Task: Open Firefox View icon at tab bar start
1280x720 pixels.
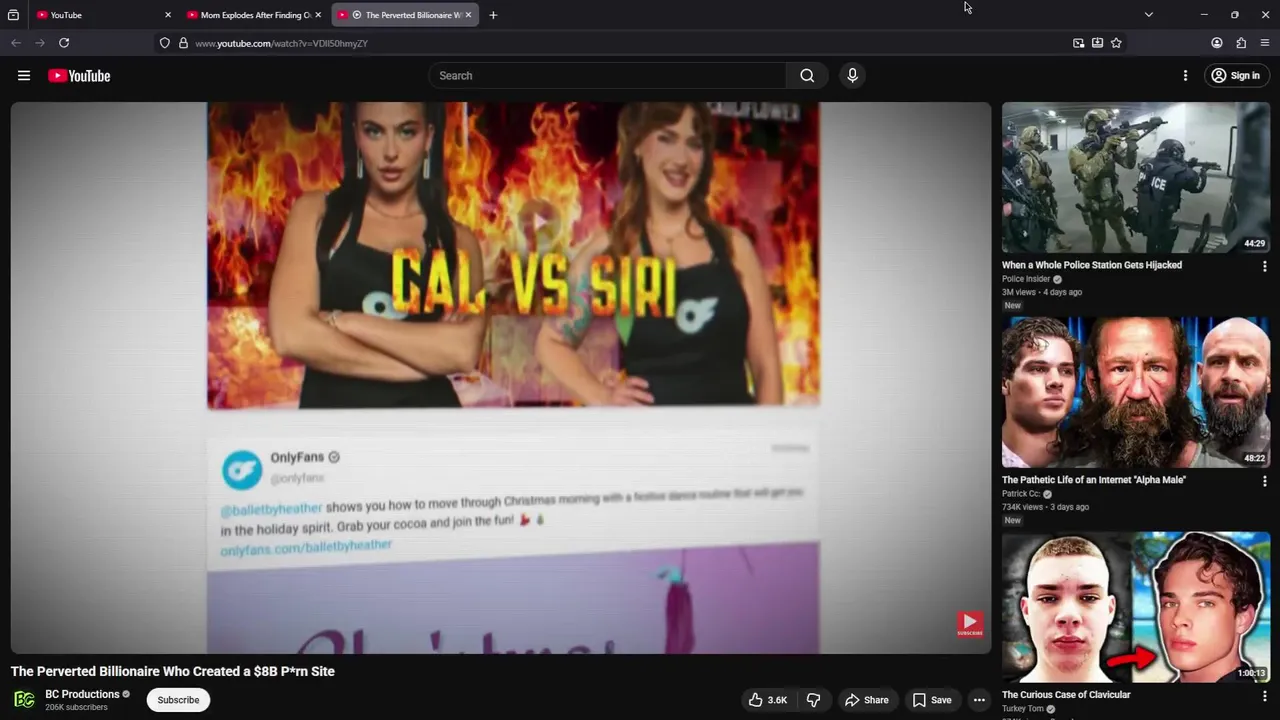Action: [x=13, y=15]
